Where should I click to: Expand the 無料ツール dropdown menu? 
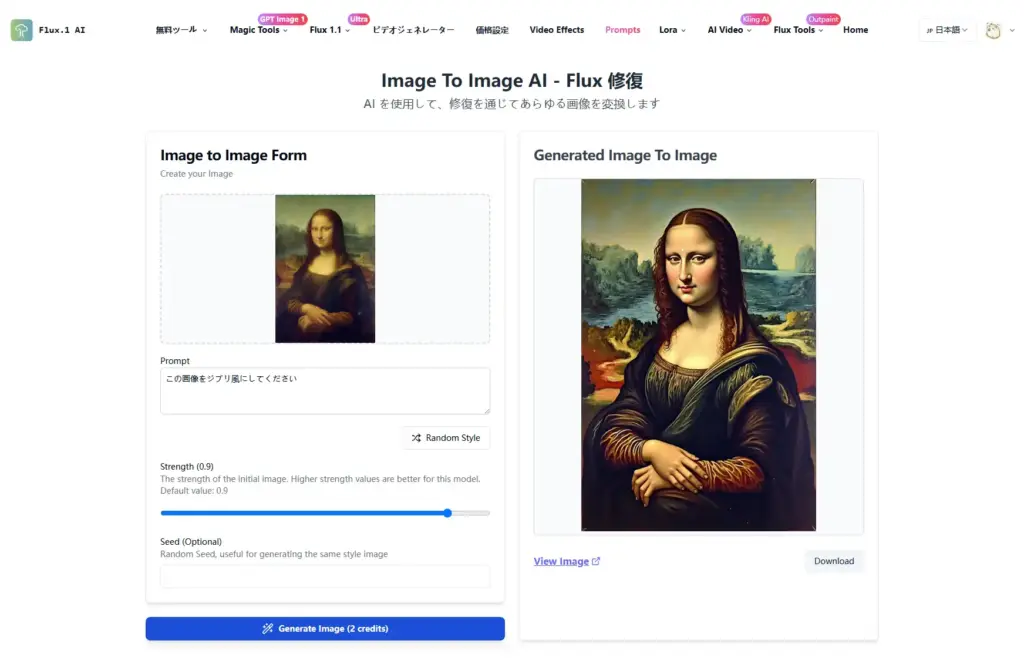[181, 30]
